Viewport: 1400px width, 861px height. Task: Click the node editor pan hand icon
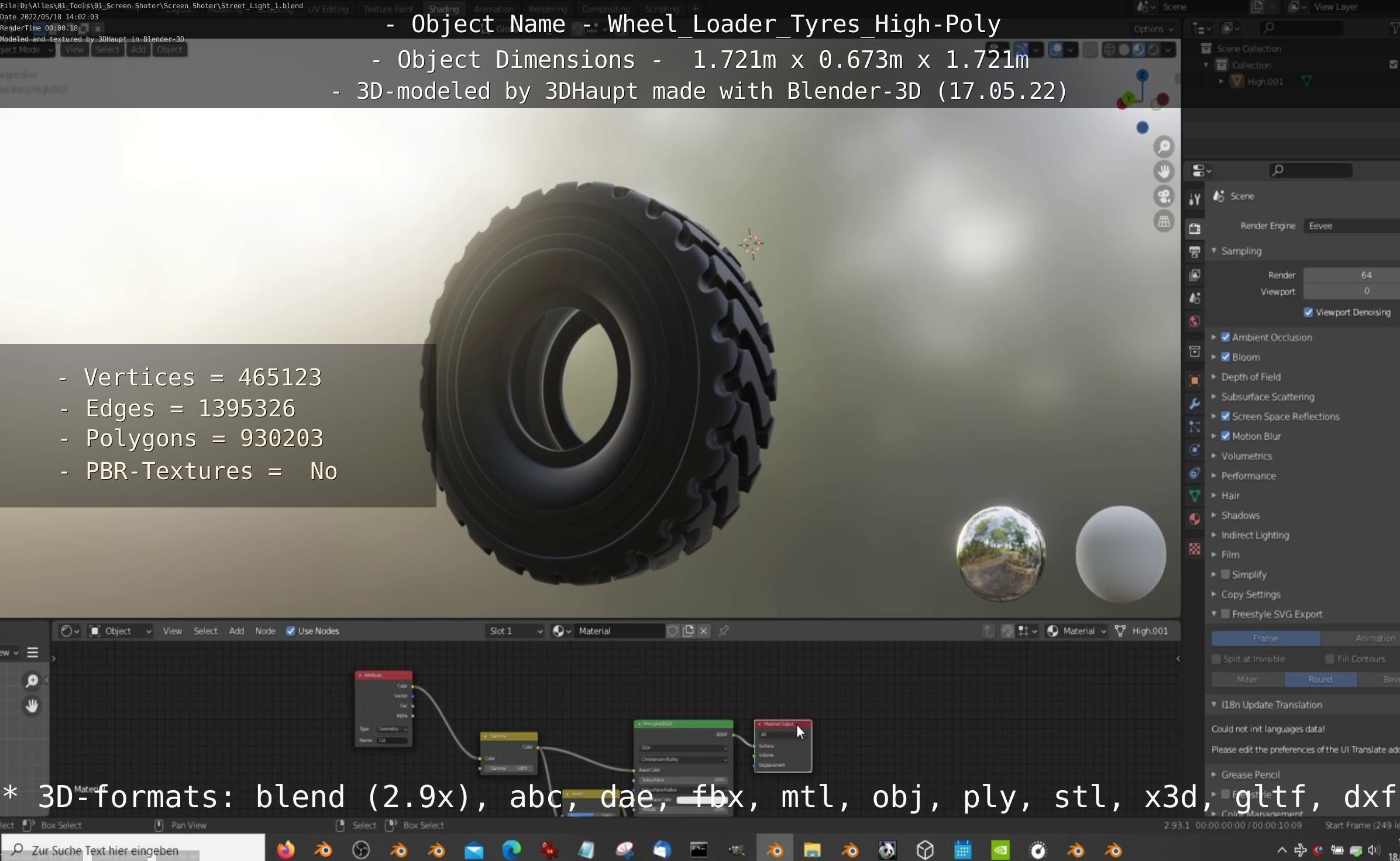32,706
